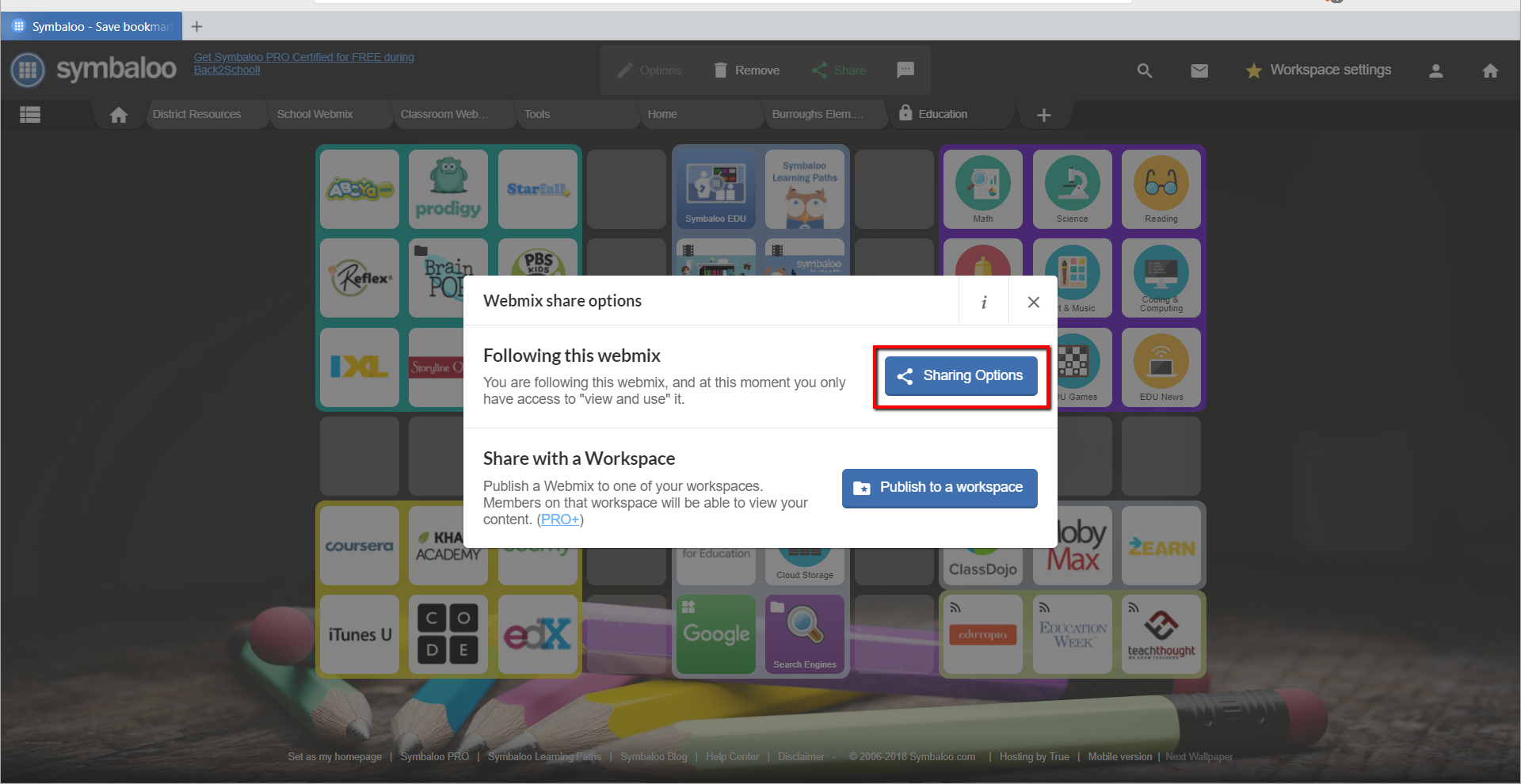Open a new browser tab
1521x784 pixels.
[197, 27]
